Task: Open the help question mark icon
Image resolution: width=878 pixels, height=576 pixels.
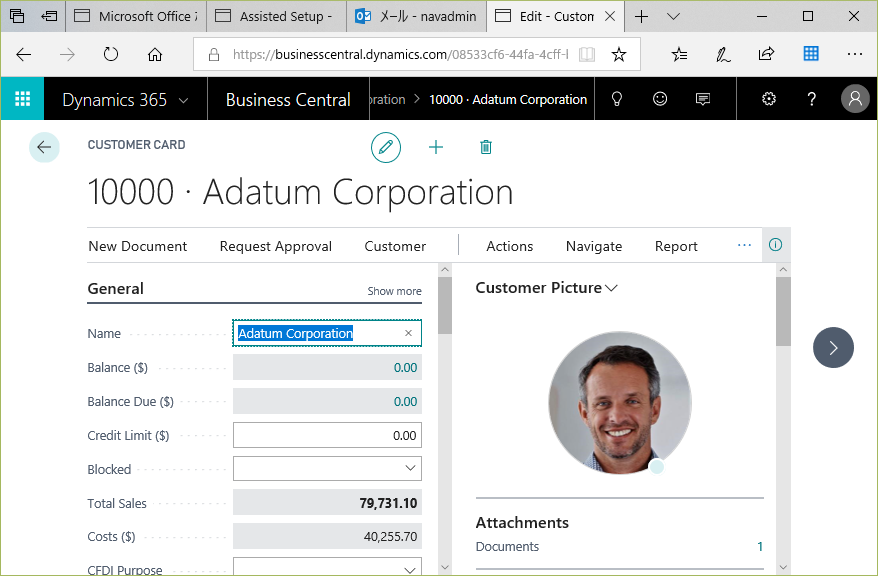Action: (811, 99)
